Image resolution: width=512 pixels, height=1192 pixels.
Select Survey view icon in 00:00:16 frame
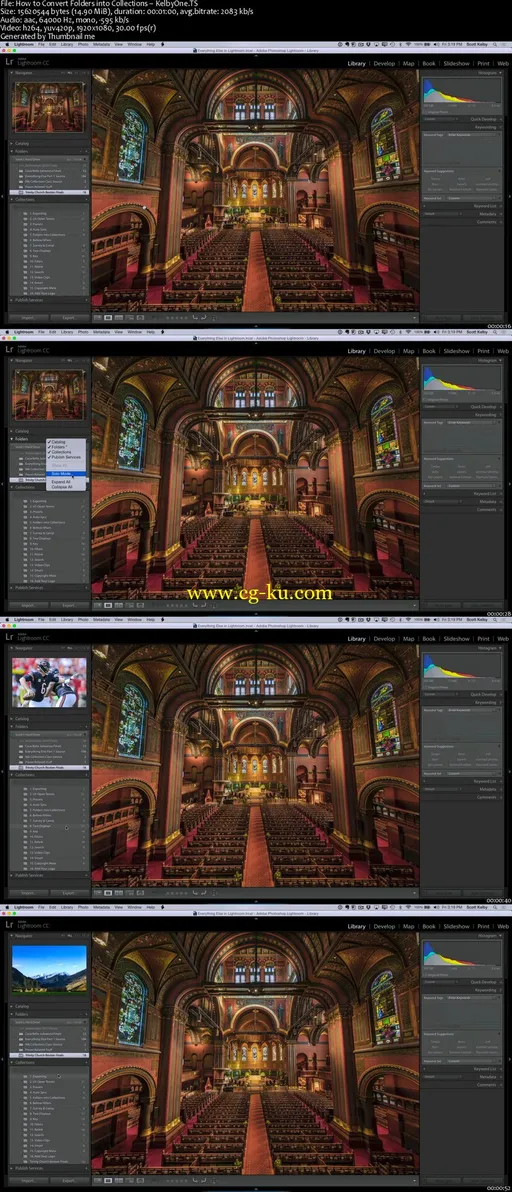130,317
